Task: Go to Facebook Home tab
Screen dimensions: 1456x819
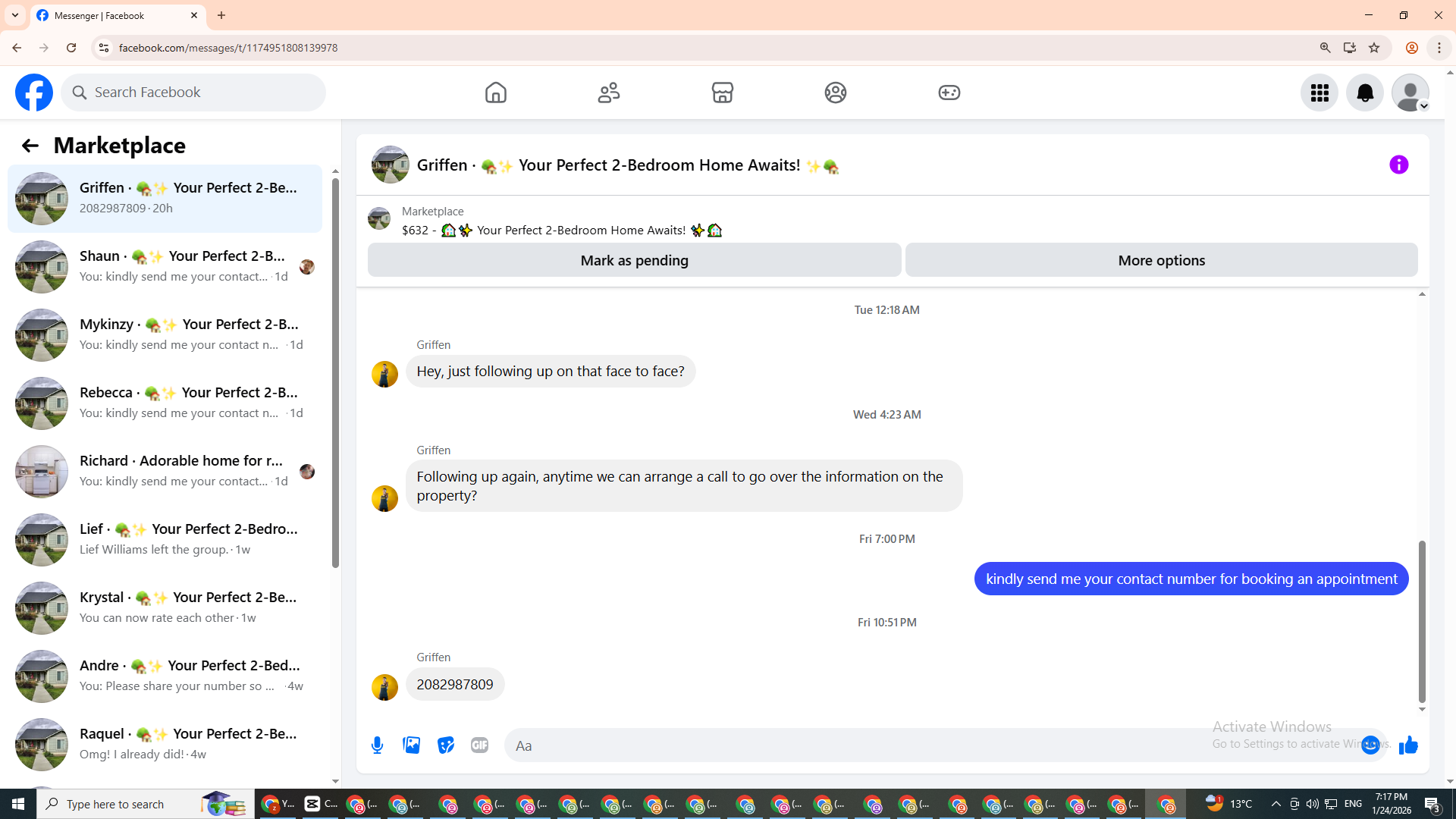Action: (x=495, y=93)
